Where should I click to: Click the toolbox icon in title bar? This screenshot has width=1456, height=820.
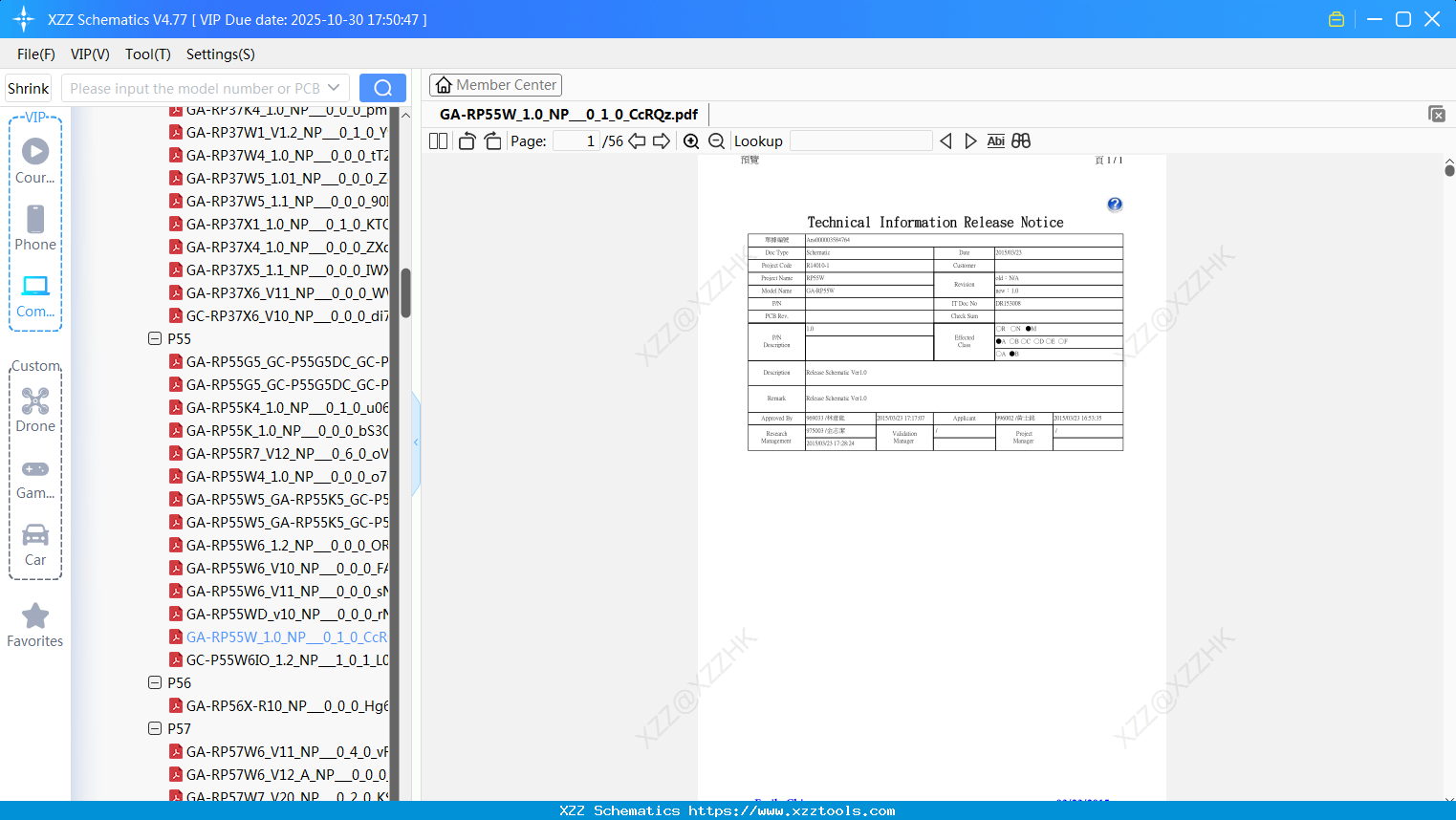tap(1336, 19)
